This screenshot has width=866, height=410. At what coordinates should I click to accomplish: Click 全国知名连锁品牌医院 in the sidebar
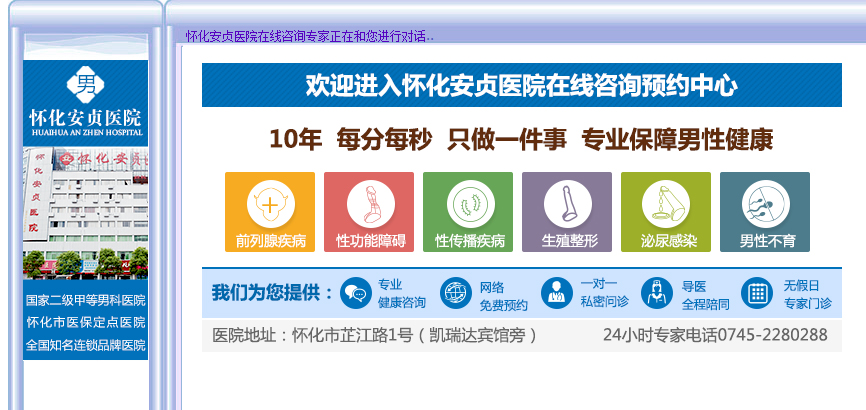click(x=86, y=345)
